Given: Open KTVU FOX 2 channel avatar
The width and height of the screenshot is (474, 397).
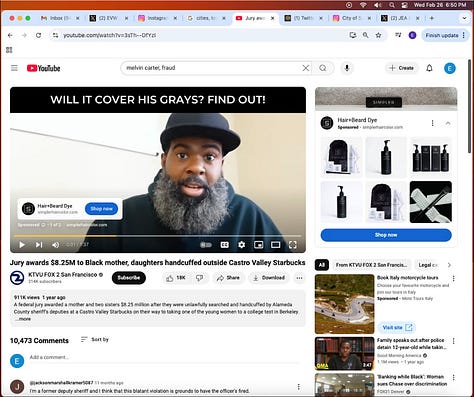Looking at the screenshot, I should pyautogui.click(x=17, y=278).
